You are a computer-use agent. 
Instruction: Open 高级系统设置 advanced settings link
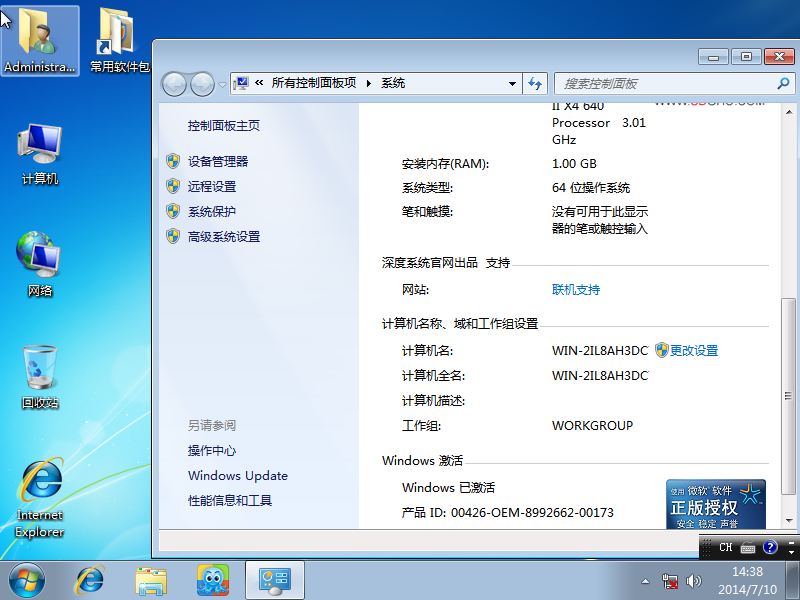pos(223,236)
